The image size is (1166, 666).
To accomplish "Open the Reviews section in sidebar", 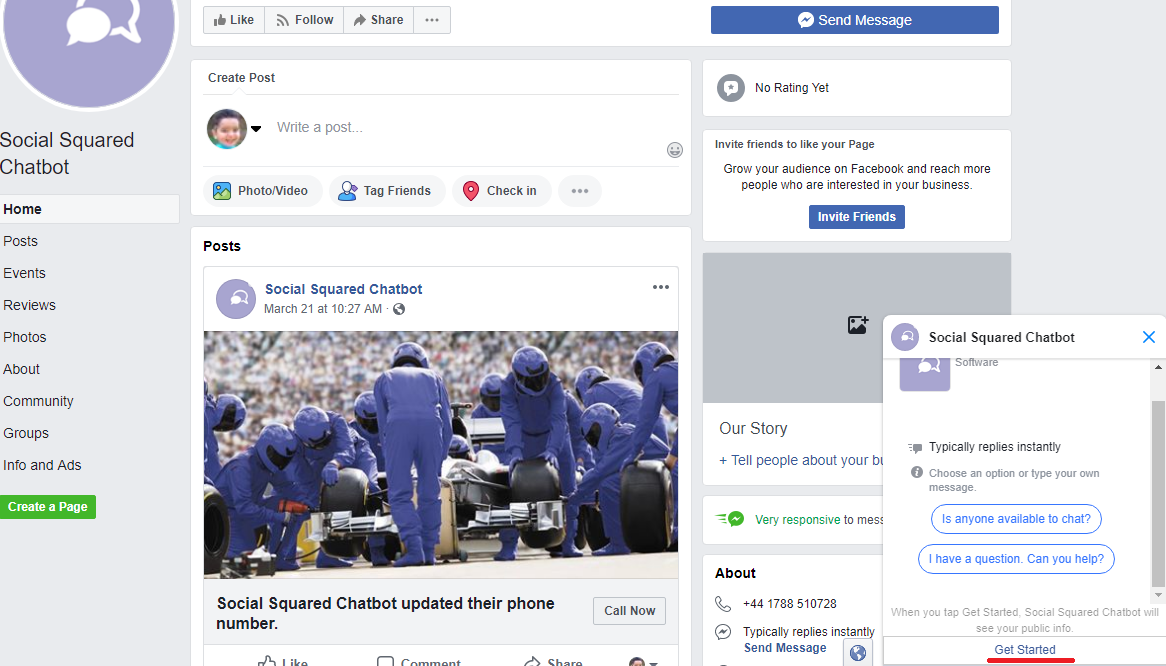I will pyautogui.click(x=29, y=305).
